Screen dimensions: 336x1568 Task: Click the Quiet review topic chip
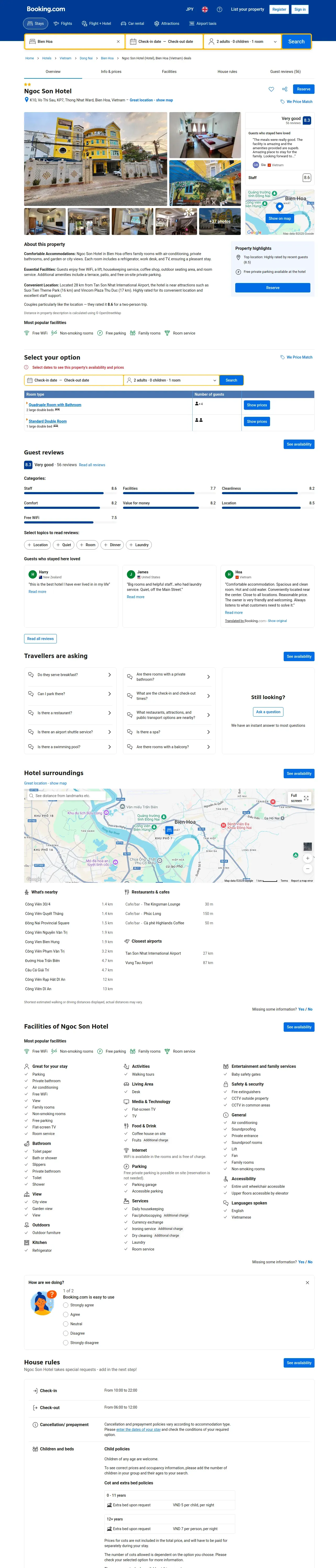pyautogui.click(x=63, y=545)
